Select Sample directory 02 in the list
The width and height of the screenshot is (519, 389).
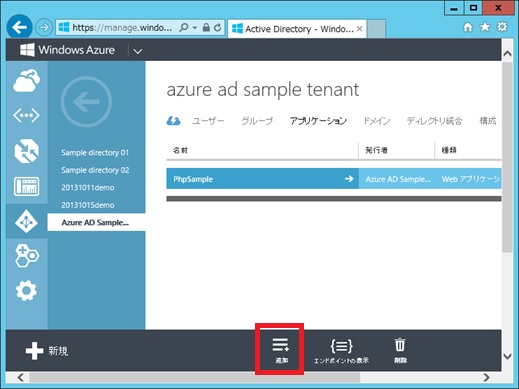(95, 170)
